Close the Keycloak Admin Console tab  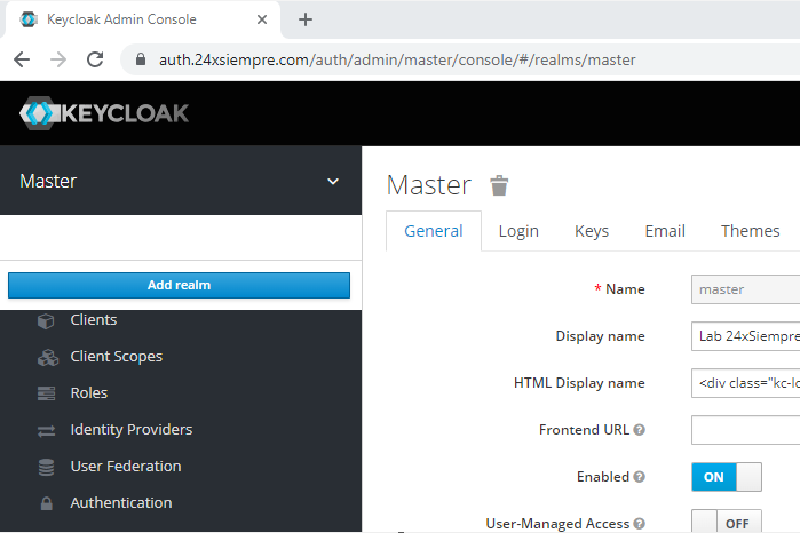[262, 20]
